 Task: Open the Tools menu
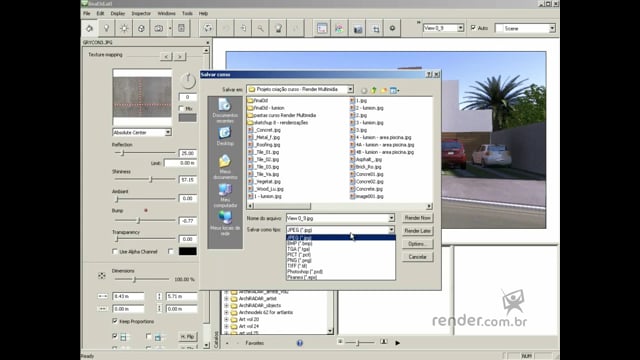coord(187,13)
